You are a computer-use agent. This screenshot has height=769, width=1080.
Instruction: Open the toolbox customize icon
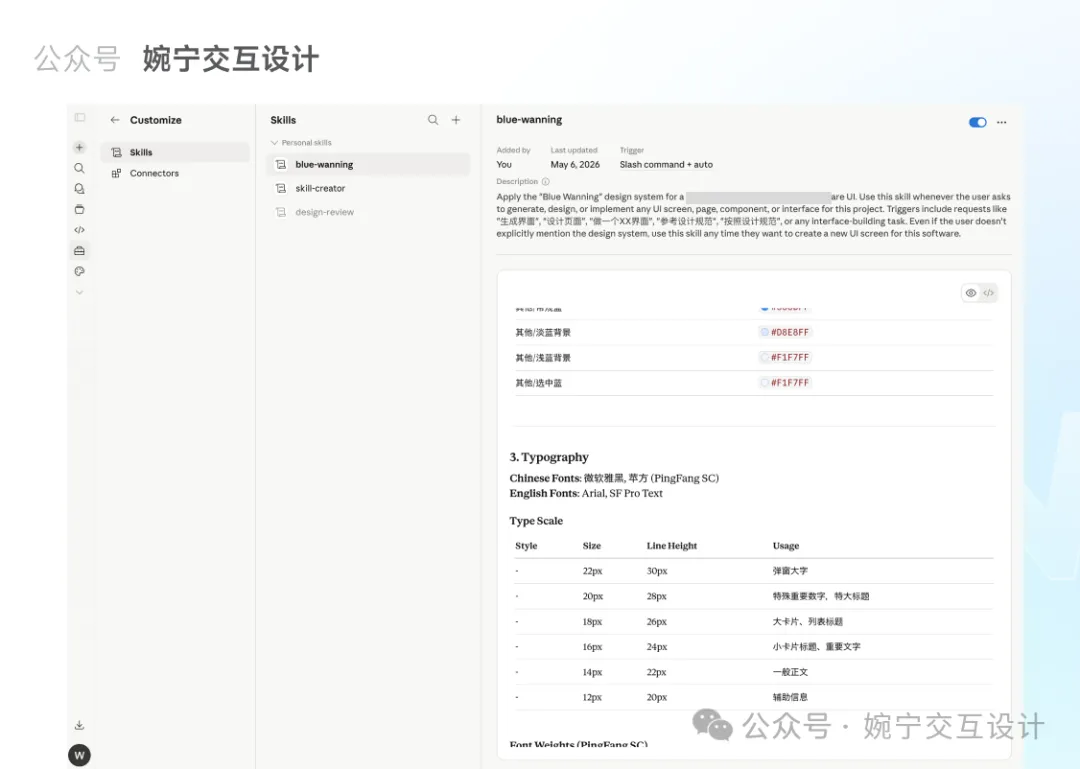(x=79, y=251)
